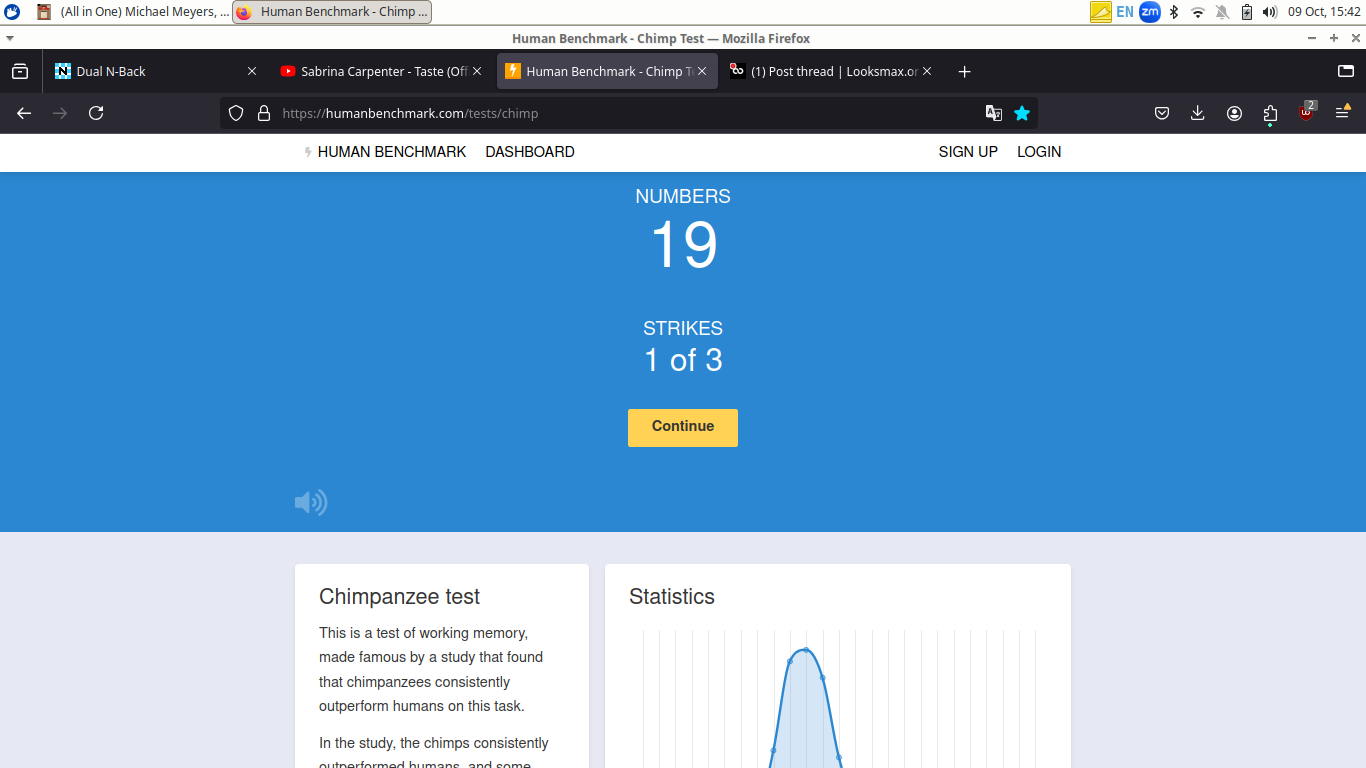The image size is (1366, 768).
Task: Go back to the previous page
Action: coord(24,113)
